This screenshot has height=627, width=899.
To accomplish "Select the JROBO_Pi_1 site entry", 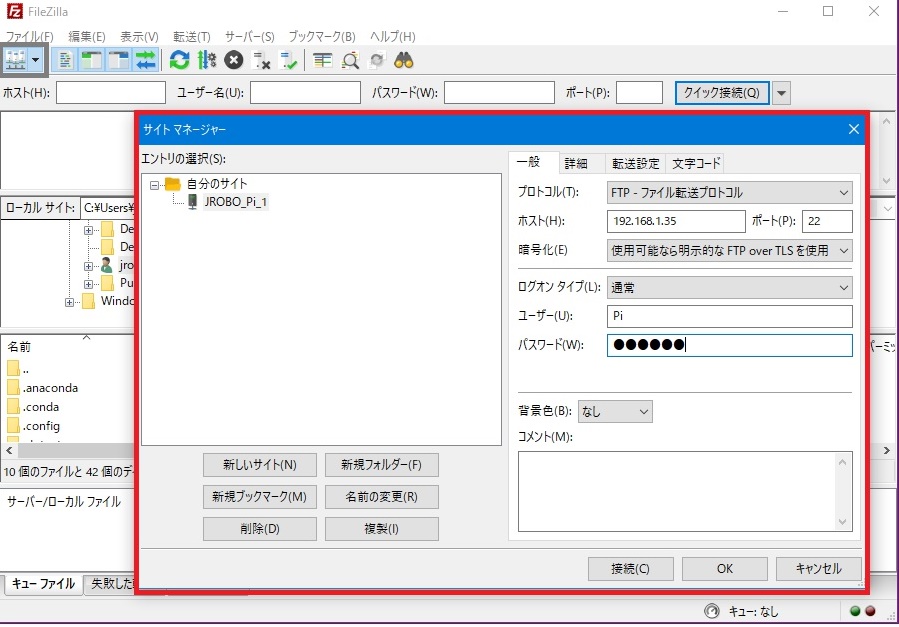I will (x=236, y=202).
